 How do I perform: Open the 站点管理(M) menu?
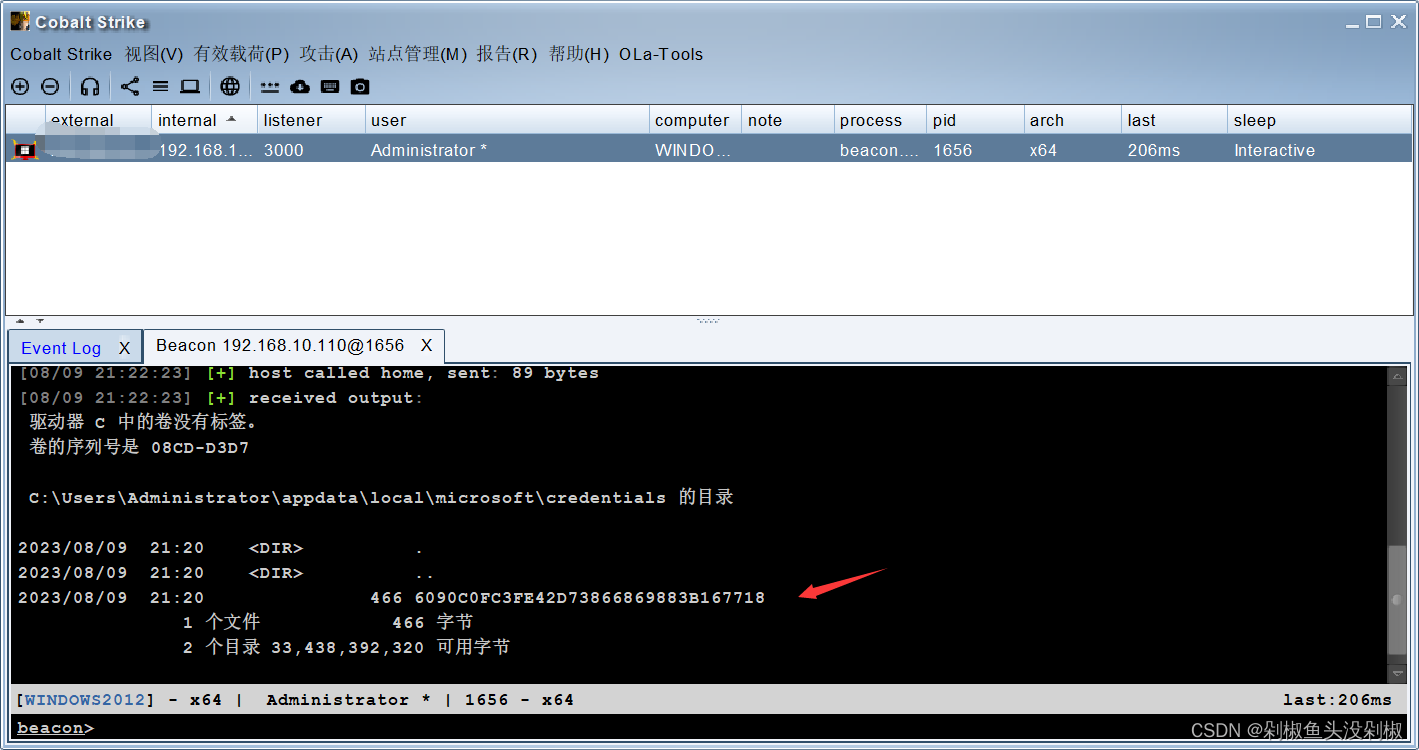pos(418,54)
